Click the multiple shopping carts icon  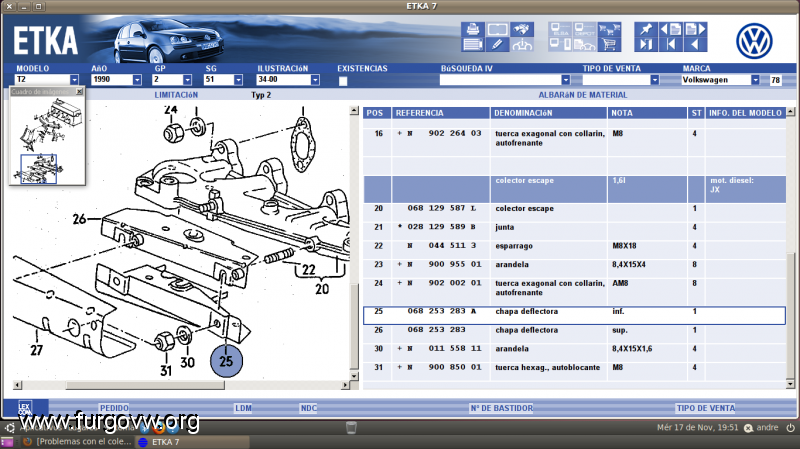[609, 29]
